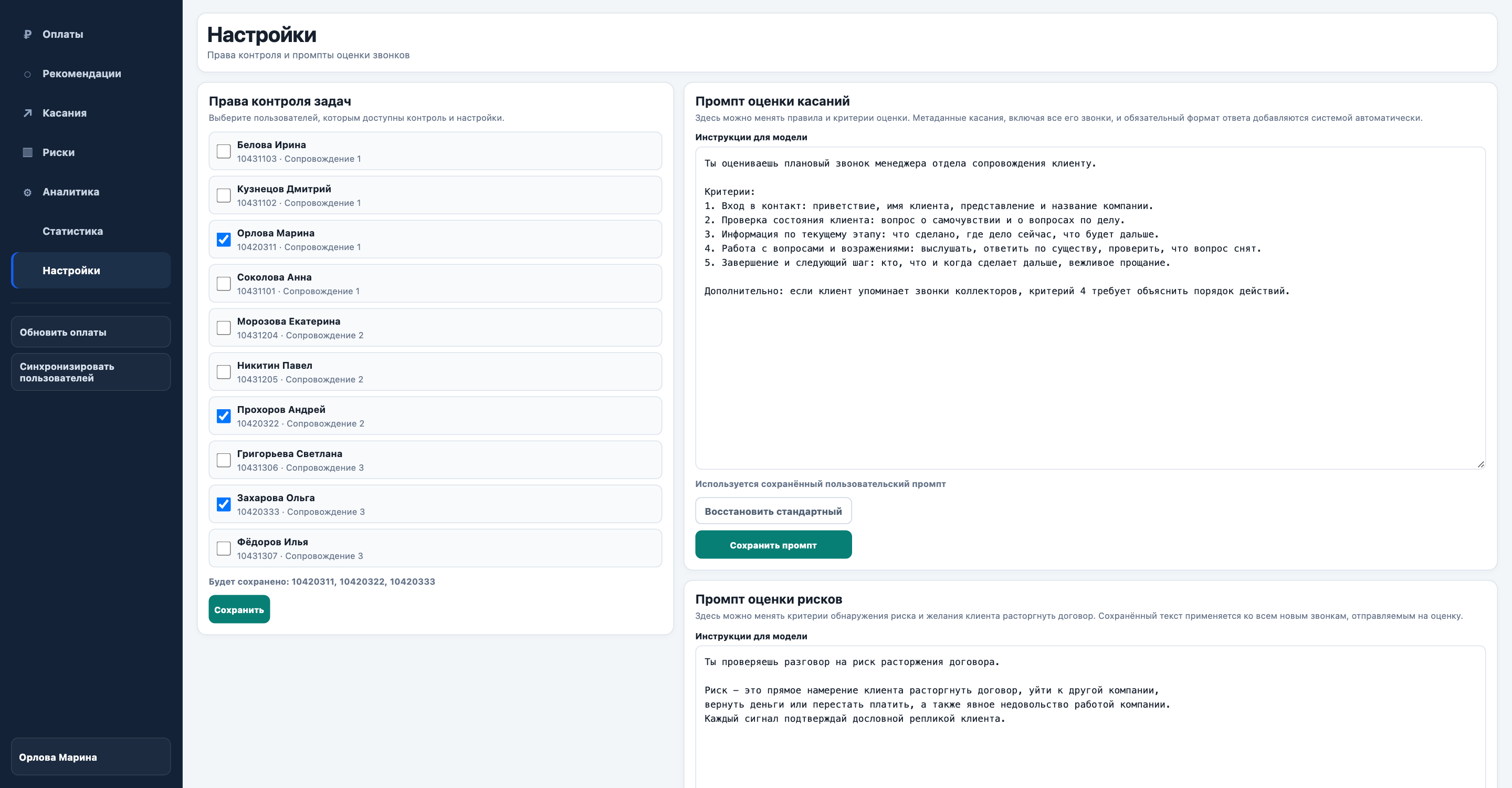Check the Белова Ирина checkbox
The image size is (1512, 788).
(x=224, y=151)
